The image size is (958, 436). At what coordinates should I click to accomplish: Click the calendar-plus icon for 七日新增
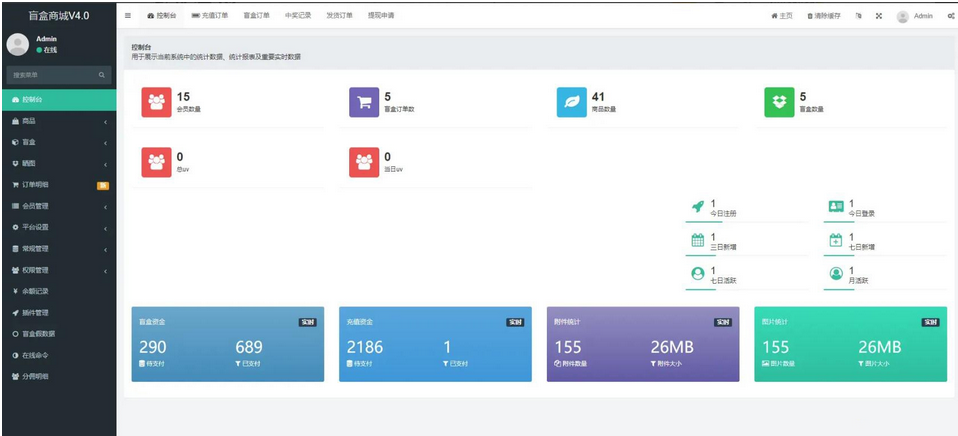[836, 241]
